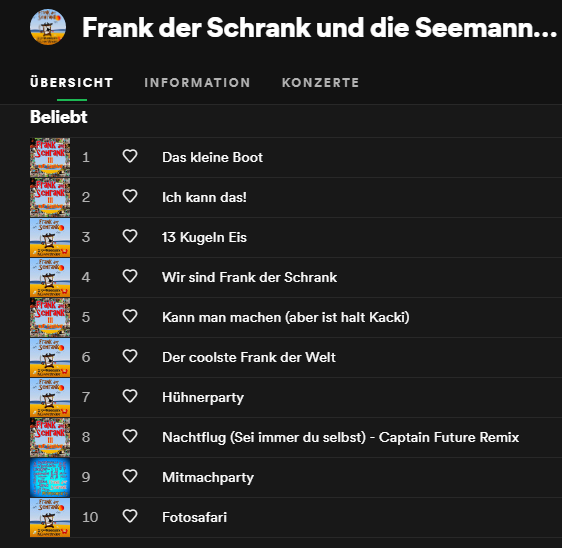Click the artist name heading
Screen dimensions: 562x548
(319, 28)
